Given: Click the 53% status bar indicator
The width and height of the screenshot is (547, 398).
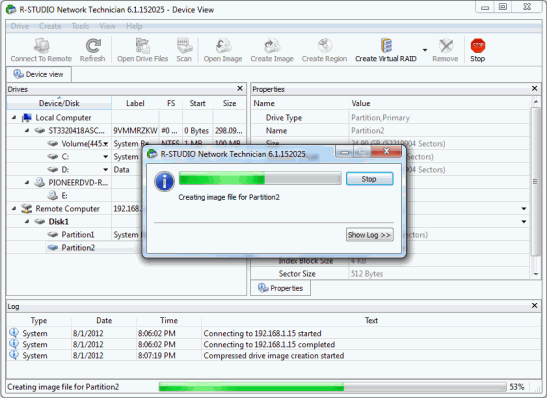Looking at the screenshot, I should coord(517,387).
